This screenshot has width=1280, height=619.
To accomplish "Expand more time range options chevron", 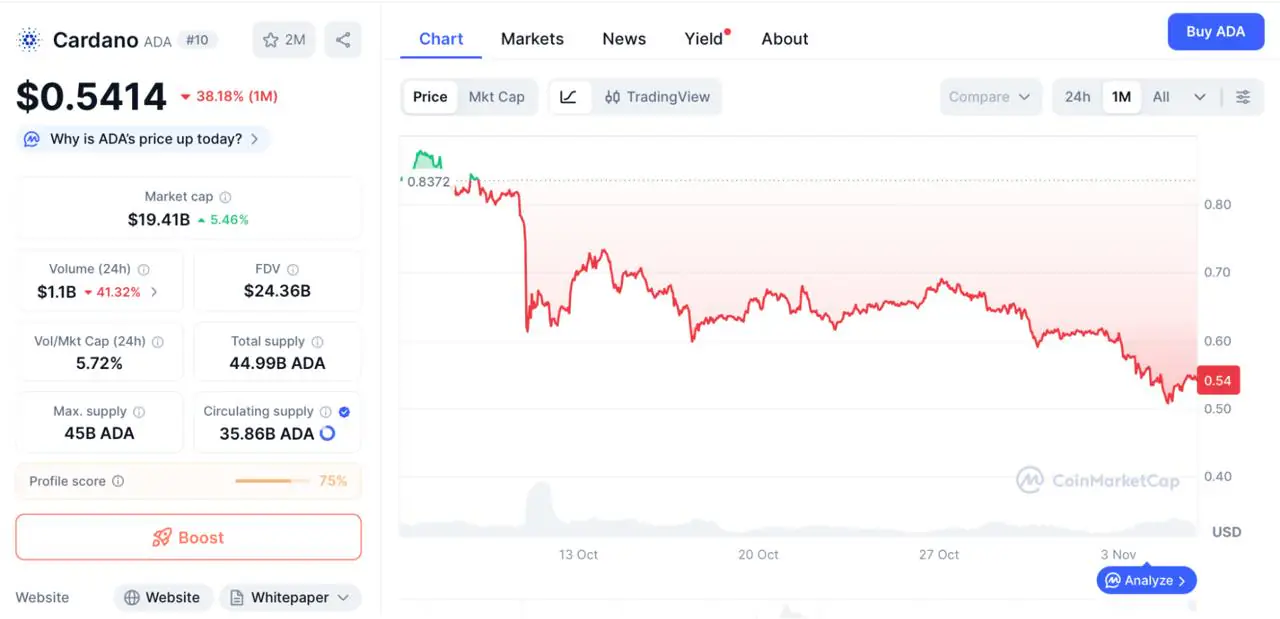I will pos(1200,97).
